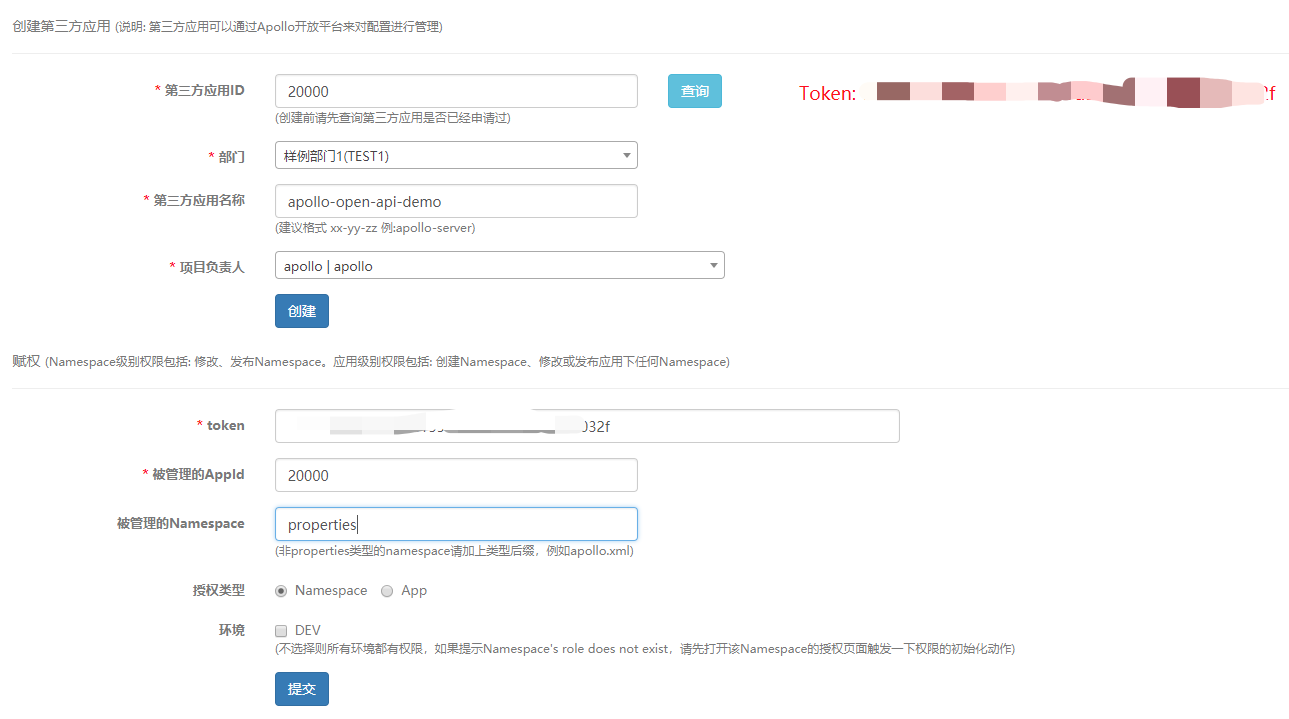Click the 被管理的Namespace field containing properties
Viewport: 1289px width, 719px height.
[455, 523]
